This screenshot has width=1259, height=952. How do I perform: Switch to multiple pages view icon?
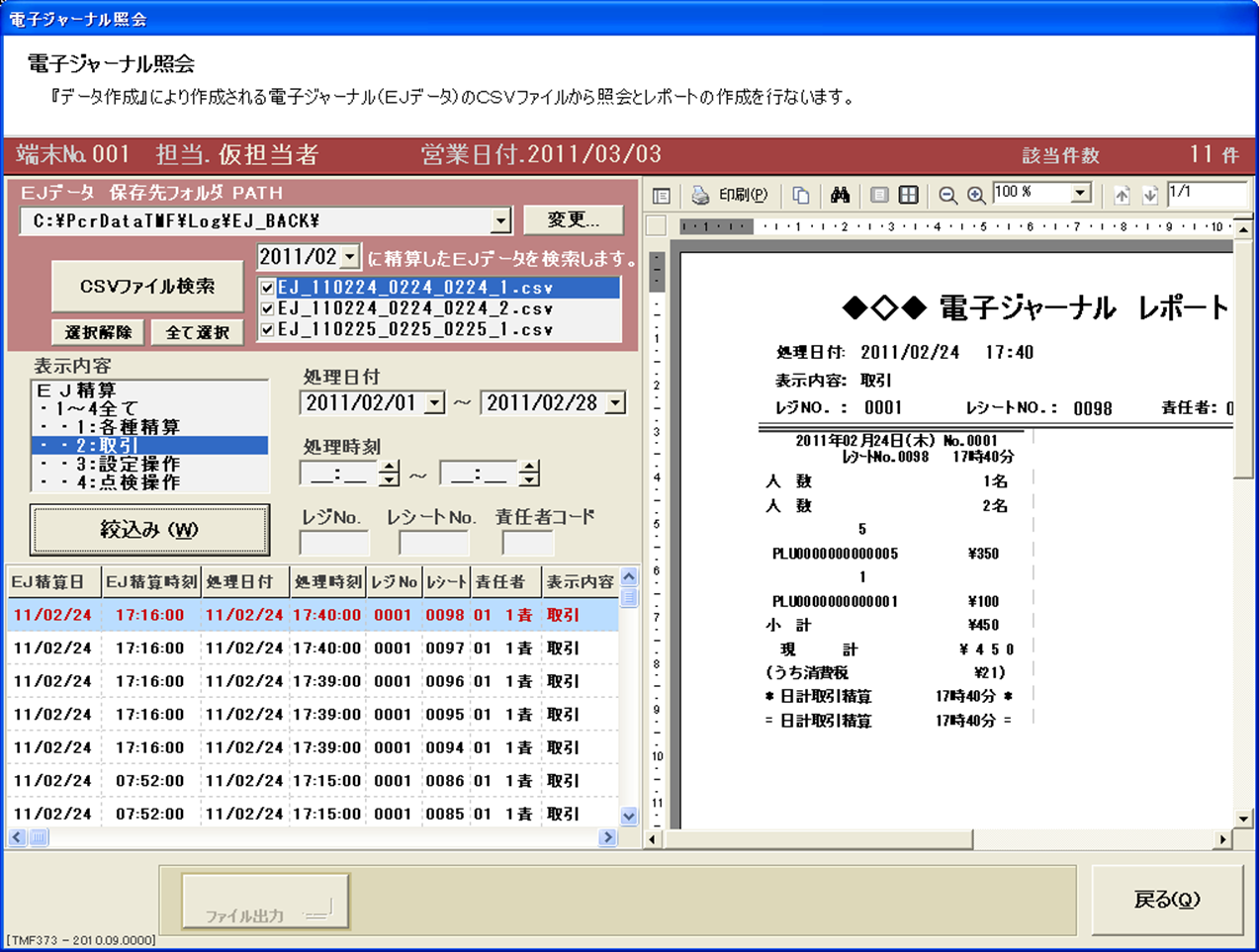tap(909, 195)
